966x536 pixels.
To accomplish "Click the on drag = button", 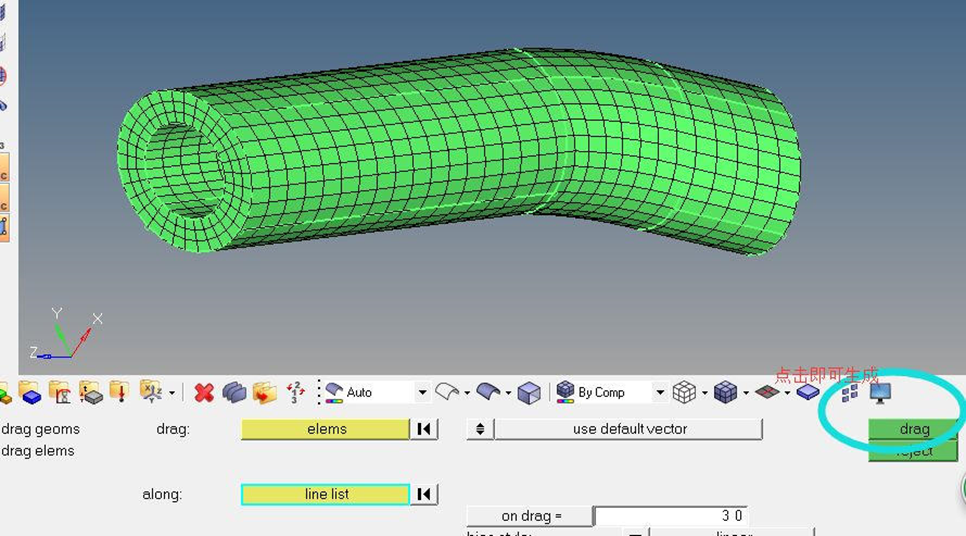I will pyautogui.click(x=530, y=516).
